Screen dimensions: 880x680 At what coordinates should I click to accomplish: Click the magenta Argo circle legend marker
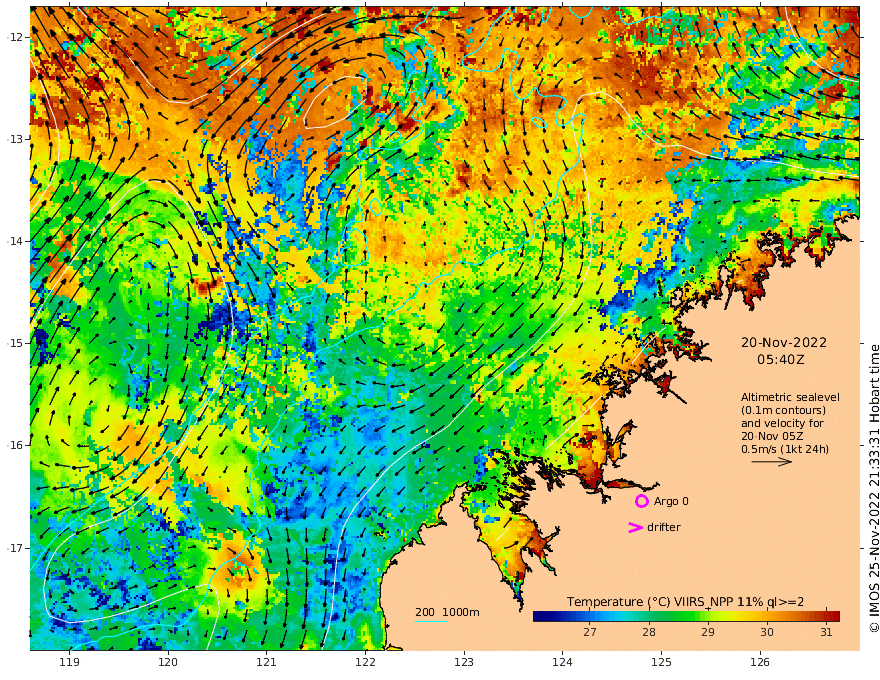point(641,501)
